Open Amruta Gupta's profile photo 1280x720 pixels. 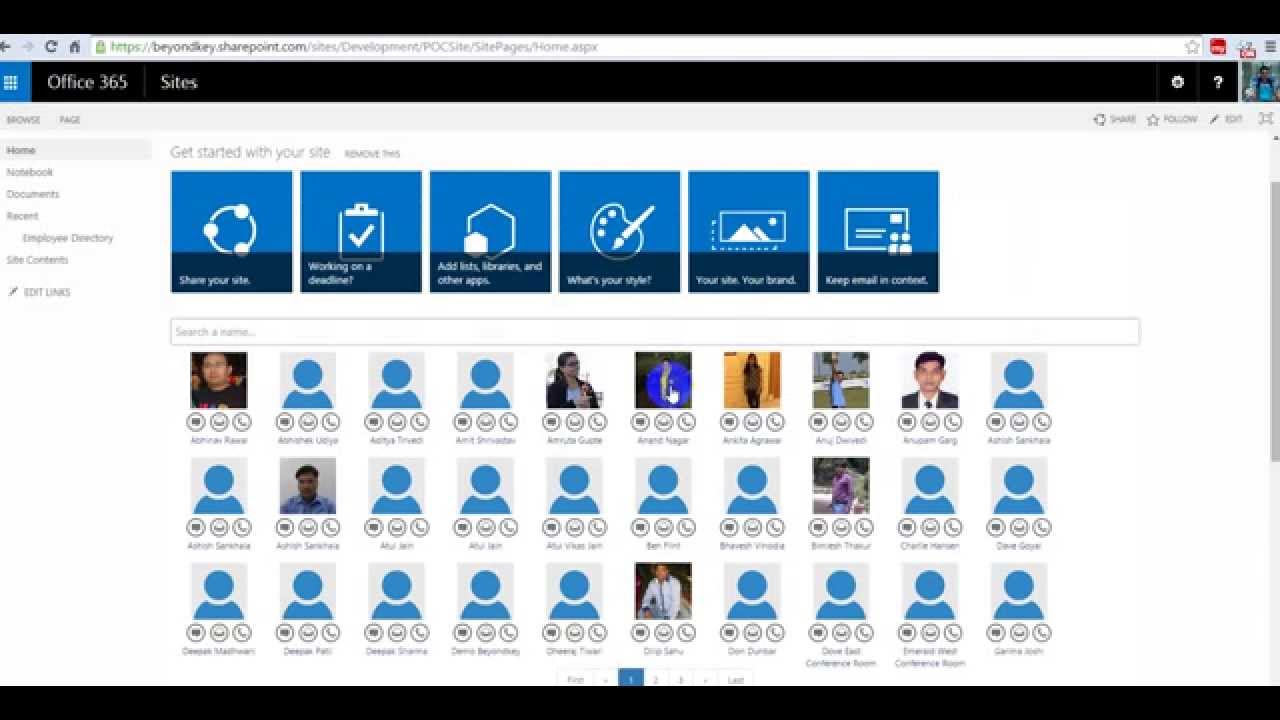click(x=574, y=380)
